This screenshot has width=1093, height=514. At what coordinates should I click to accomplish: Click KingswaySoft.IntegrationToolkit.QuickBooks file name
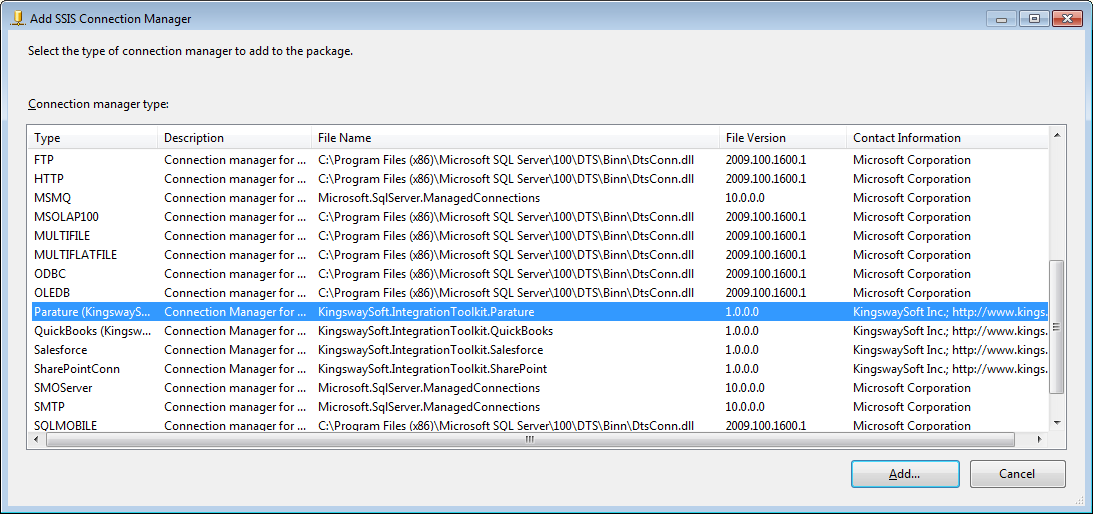[x=436, y=331]
